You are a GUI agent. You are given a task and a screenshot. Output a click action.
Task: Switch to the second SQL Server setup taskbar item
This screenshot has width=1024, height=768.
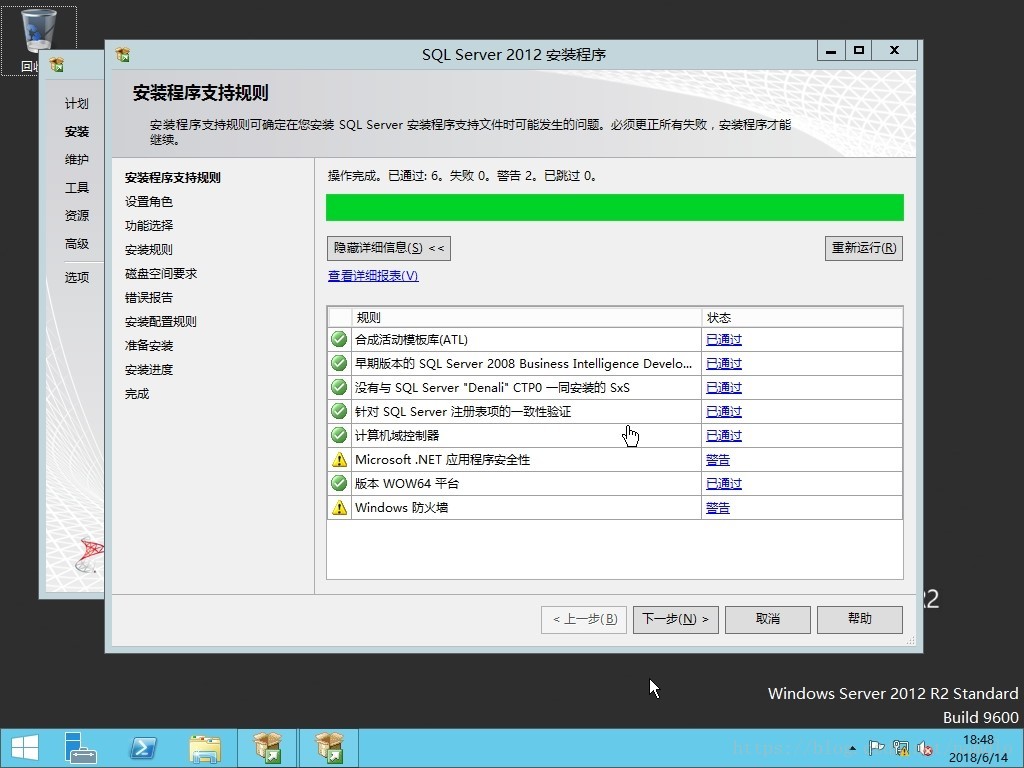(329, 748)
